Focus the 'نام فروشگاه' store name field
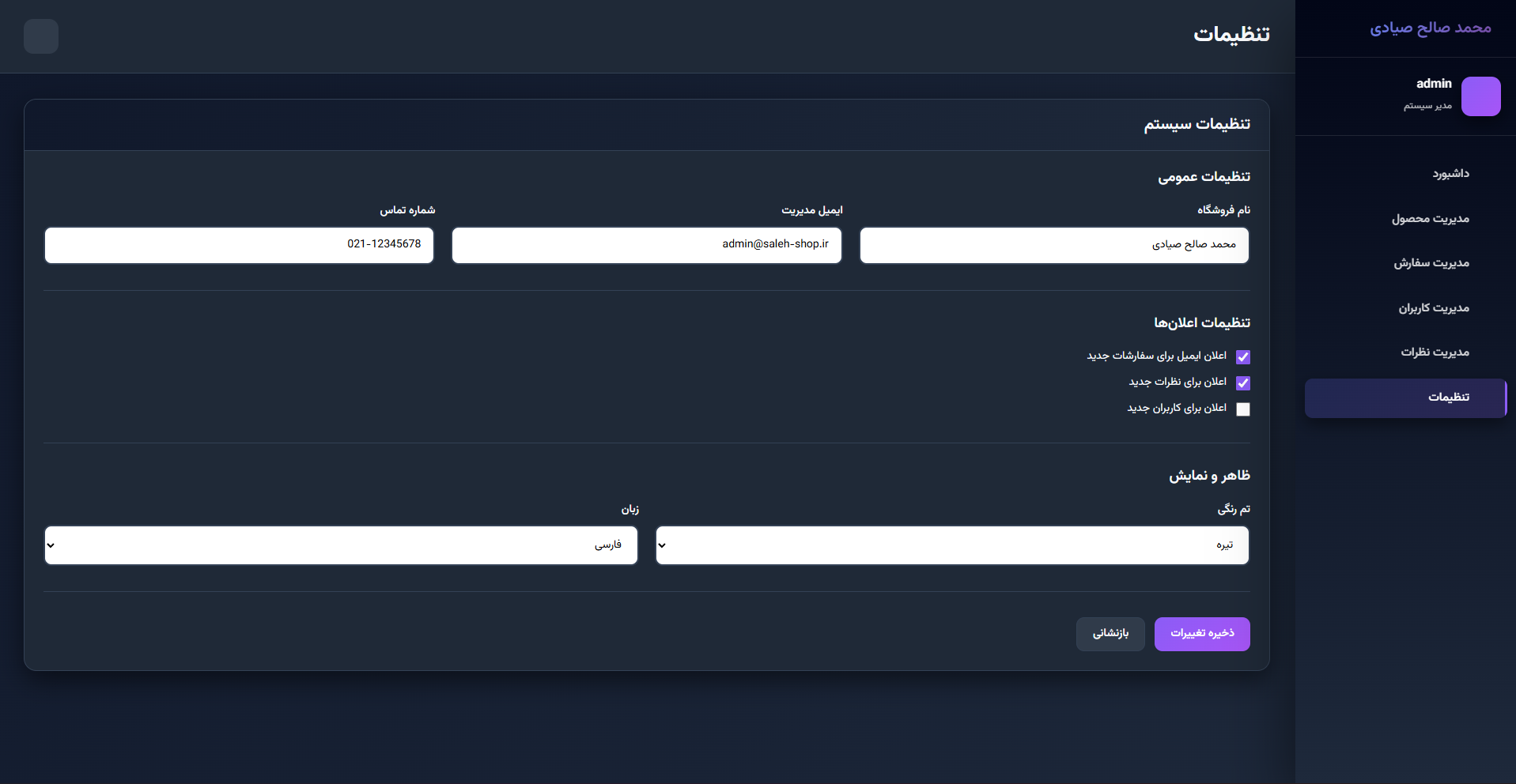This screenshot has width=1516, height=784. point(1054,245)
